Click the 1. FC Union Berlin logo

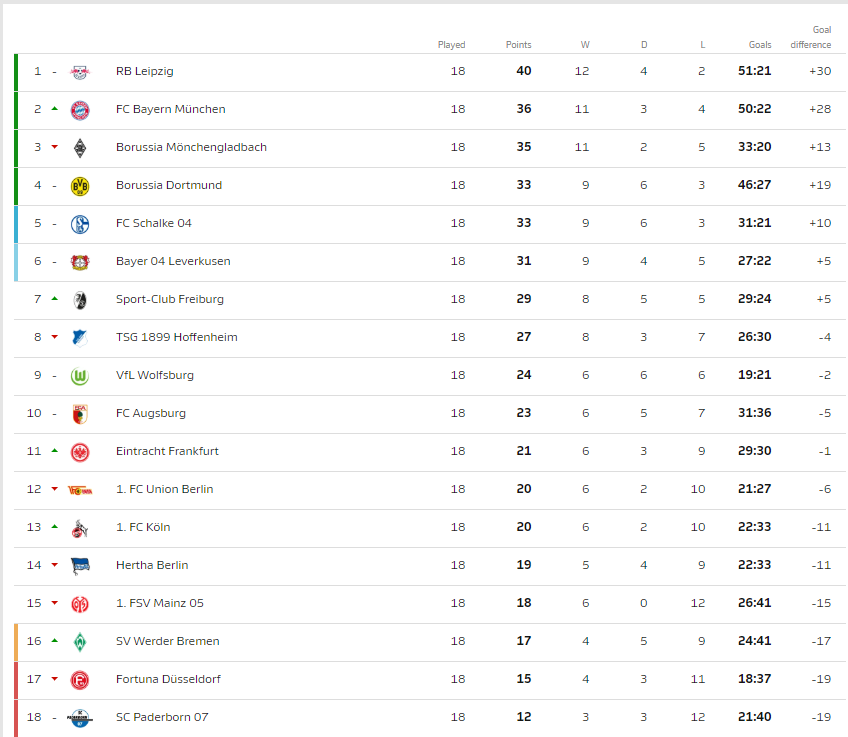[80, 490]
